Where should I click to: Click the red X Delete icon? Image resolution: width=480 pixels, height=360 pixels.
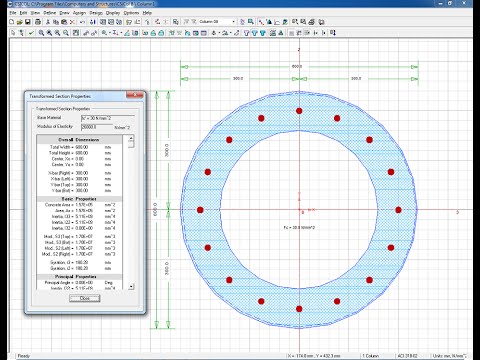coord(72,22)
